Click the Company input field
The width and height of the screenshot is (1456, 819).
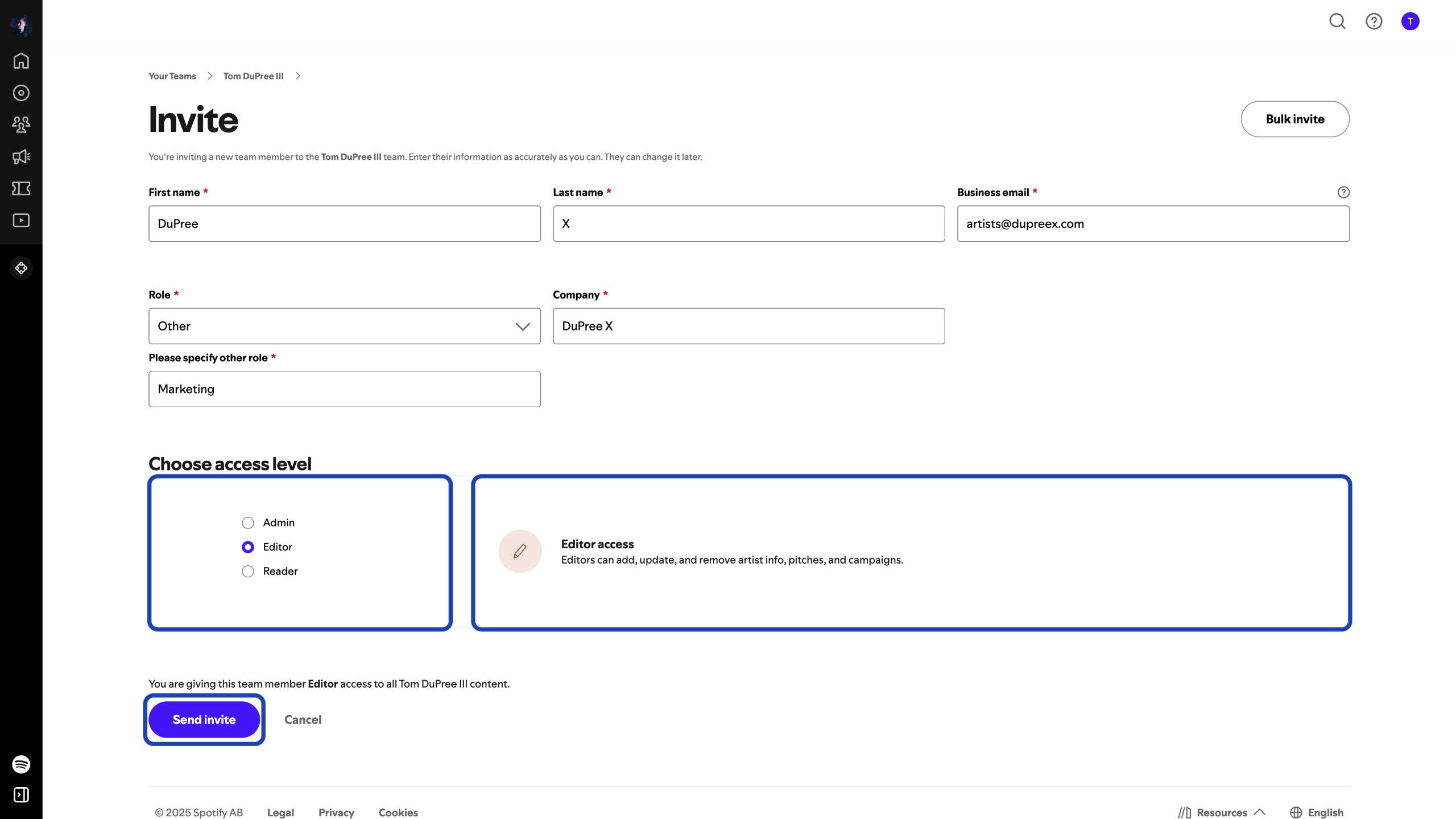click(748, 326)
